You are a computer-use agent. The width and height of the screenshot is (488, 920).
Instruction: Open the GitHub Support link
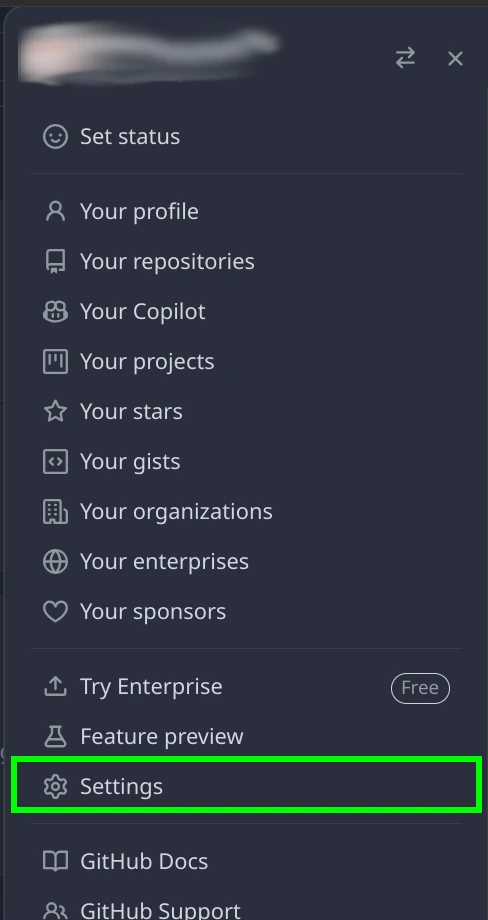click(160, 910)
